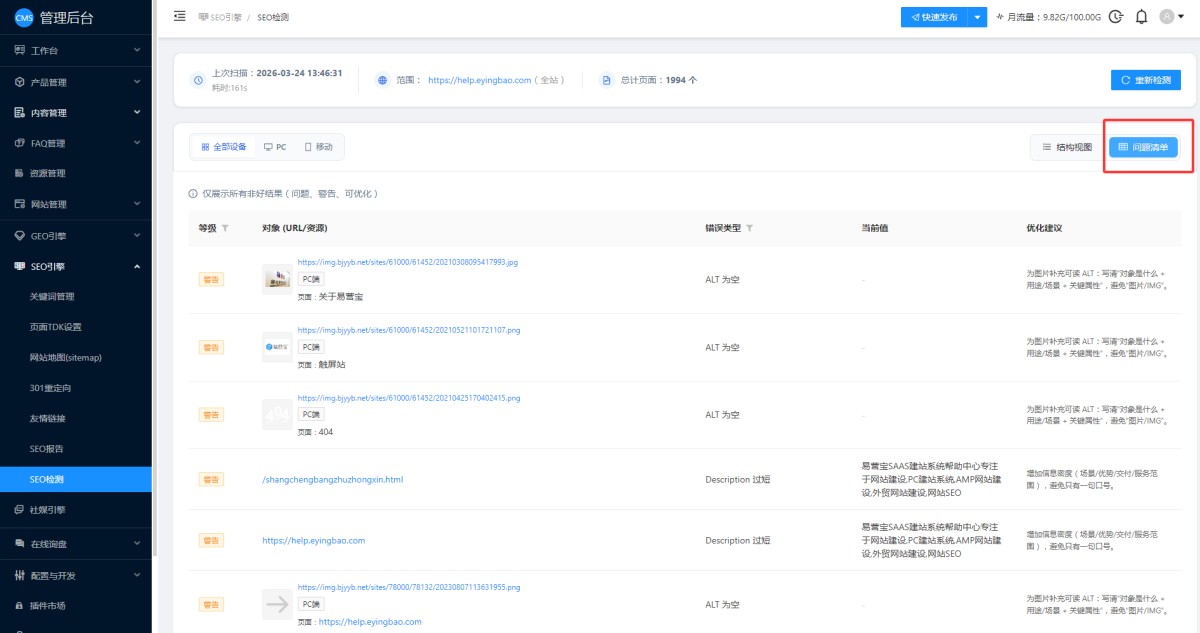Click the 错误类型 column filter icon
The width and height of the screenshot is (1200, 633).
pyautogui.click(x=749, y=229)
